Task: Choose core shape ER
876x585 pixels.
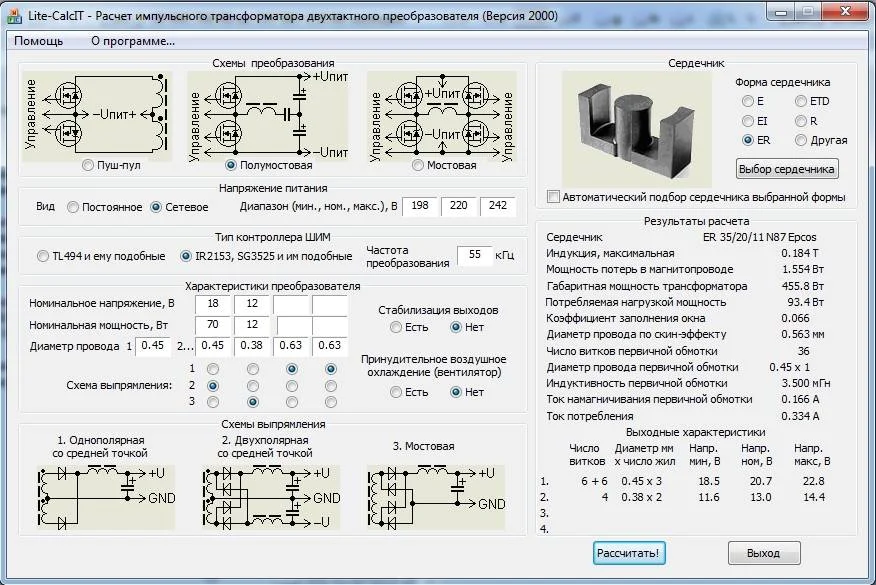Action: [x=748, y=140]
